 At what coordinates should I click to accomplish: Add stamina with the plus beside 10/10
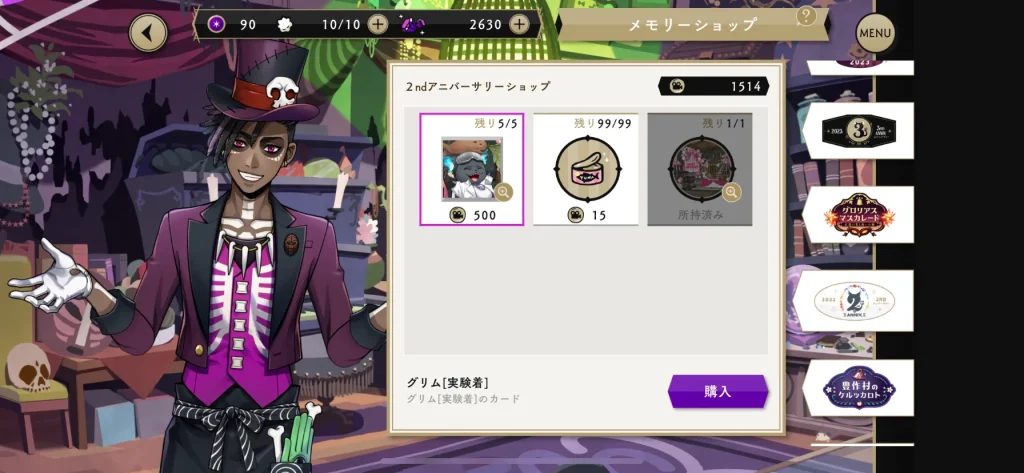377,25
